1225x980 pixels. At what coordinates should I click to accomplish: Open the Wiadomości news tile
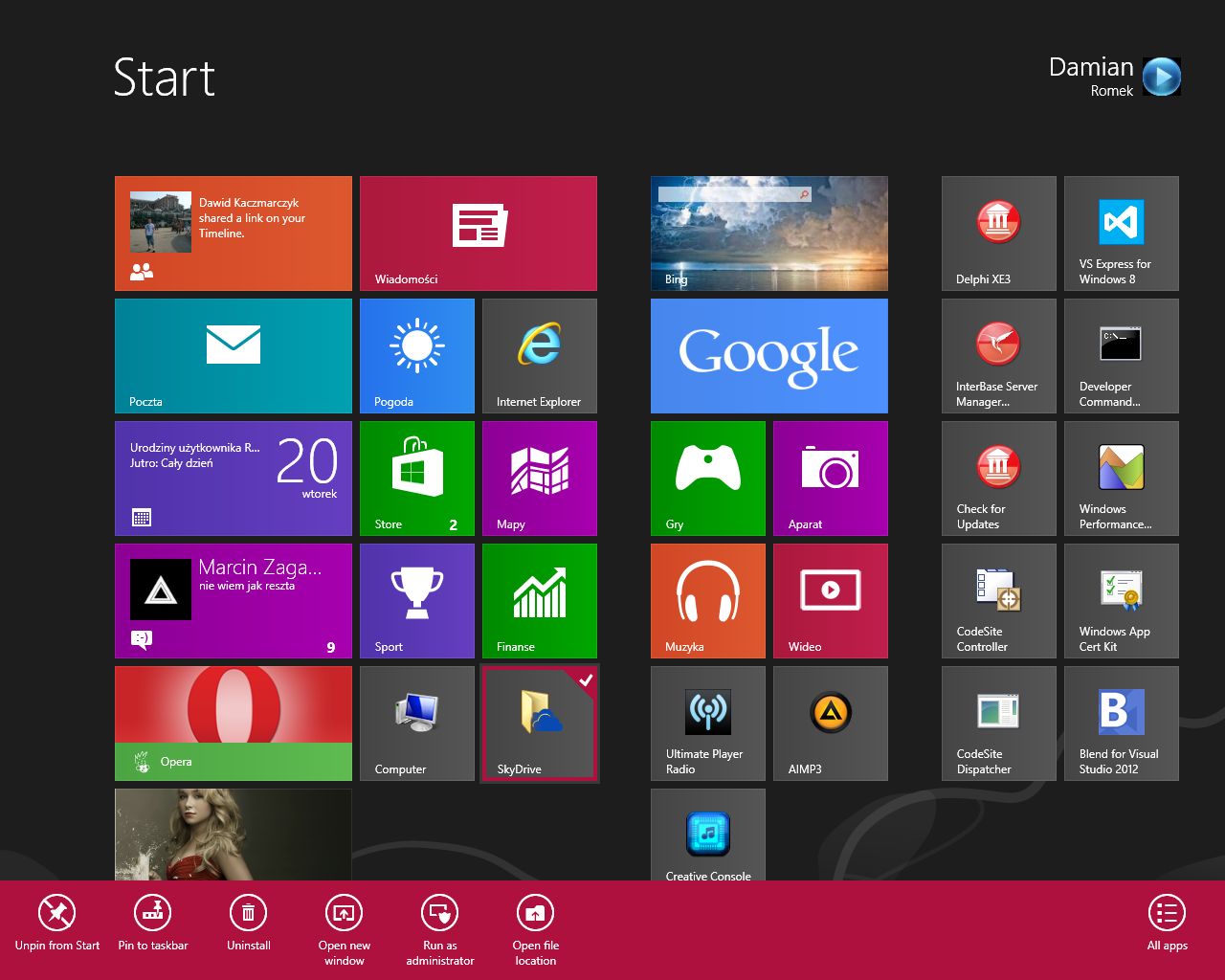coord(479,234)
